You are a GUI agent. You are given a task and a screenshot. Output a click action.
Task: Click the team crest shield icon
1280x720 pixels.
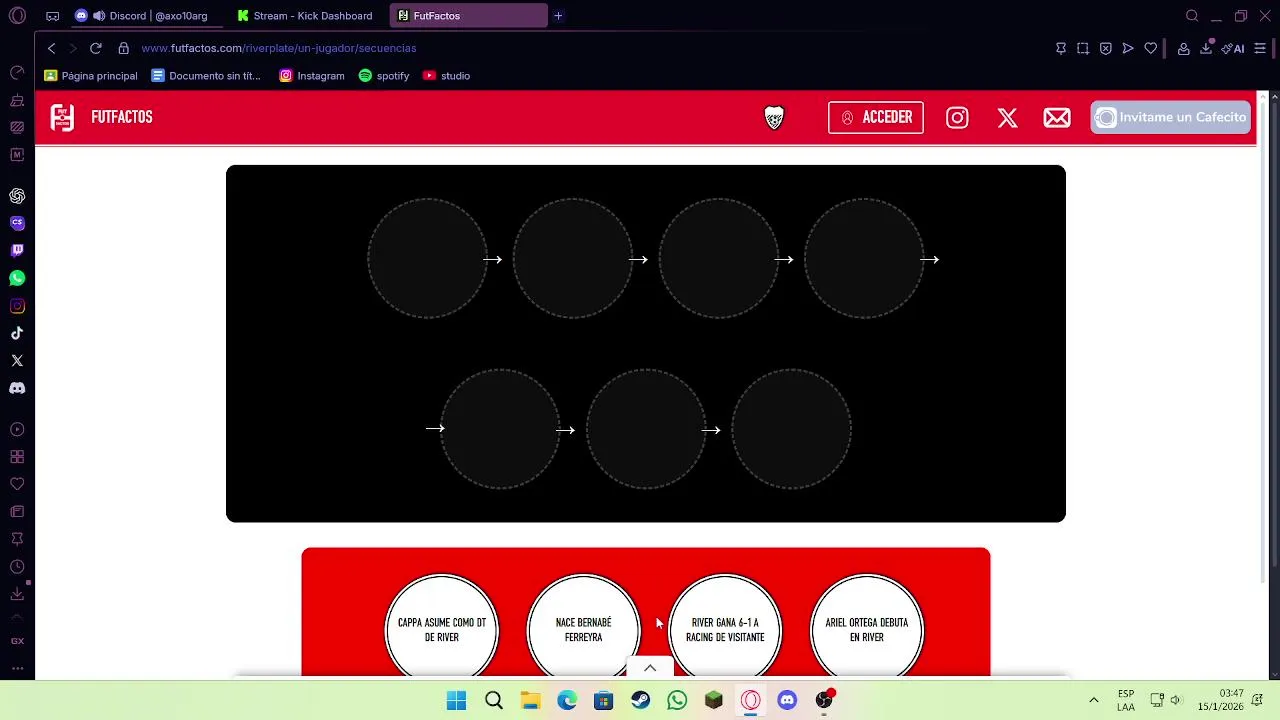(x=774, y=118)
